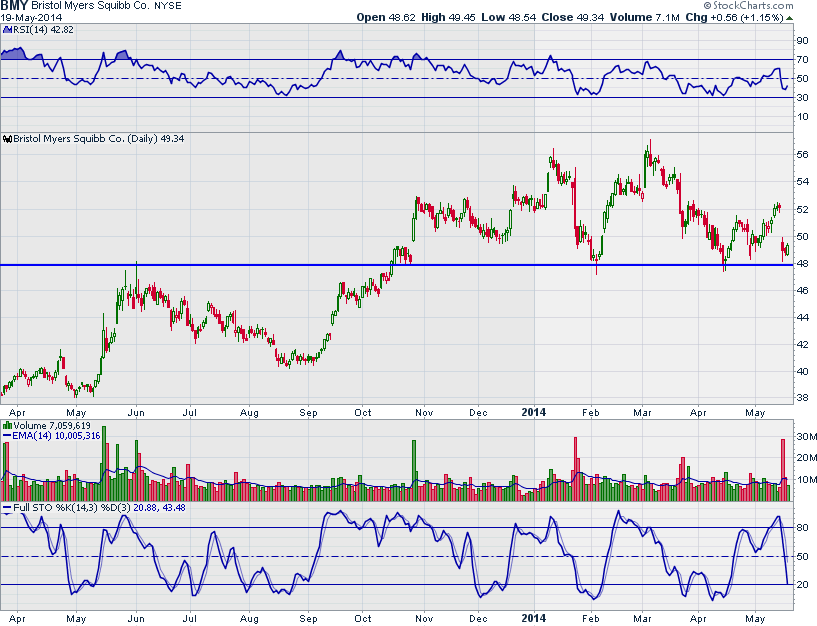Viewport: 817px width, 626px height.
Task: Click Nov on the bottom stochastic date axis
Action: 424,619
